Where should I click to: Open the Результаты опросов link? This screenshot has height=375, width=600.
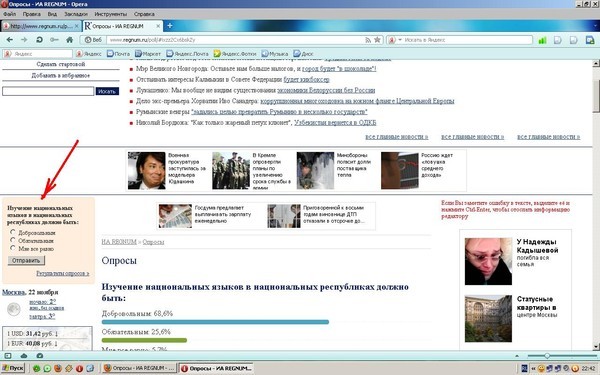point(63,273)
